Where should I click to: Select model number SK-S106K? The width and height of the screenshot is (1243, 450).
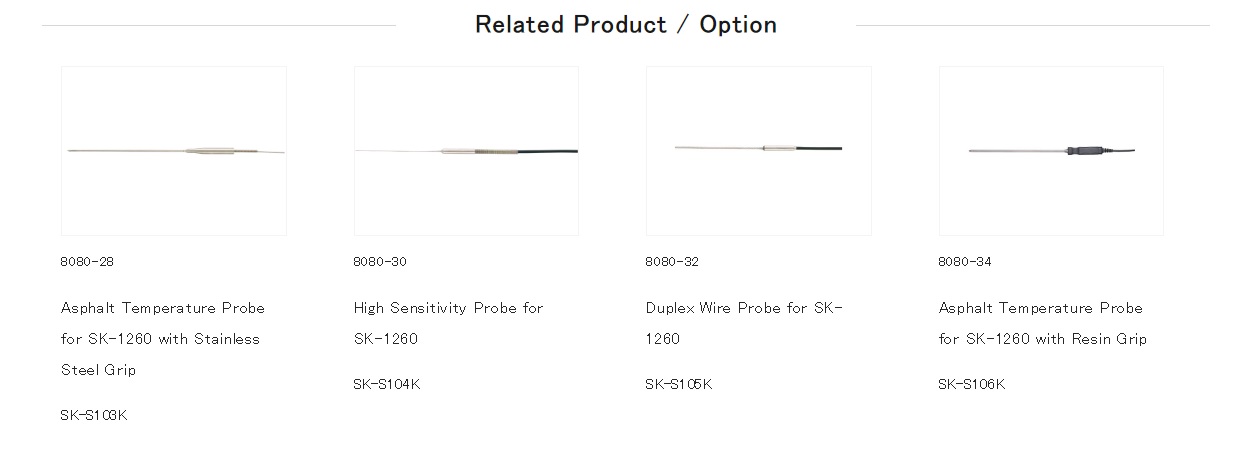click(x=972, y=384)
